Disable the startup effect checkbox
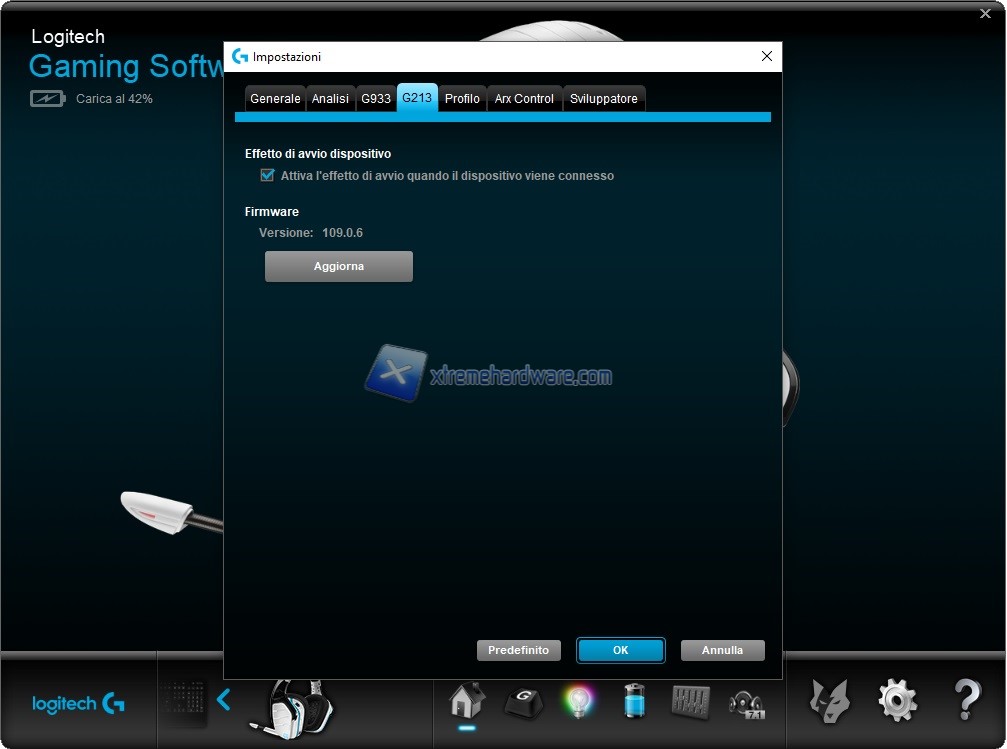1007x749 pixels. (267, 175)
